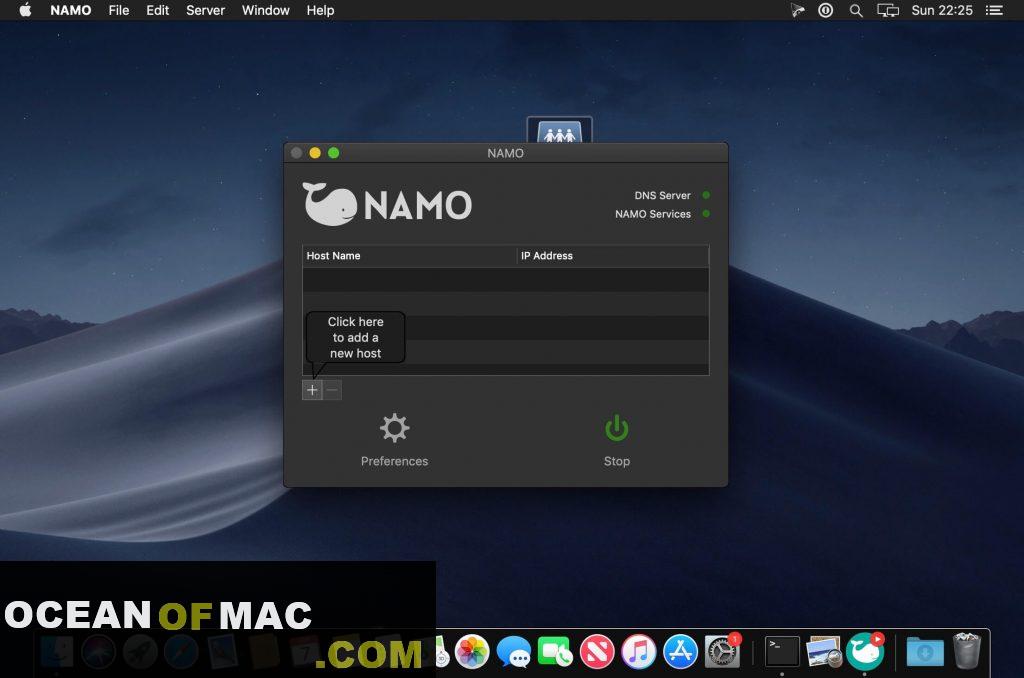Open the Apple menu
The width and height of the screenshot is (1024, 678).
pos(25,10)
